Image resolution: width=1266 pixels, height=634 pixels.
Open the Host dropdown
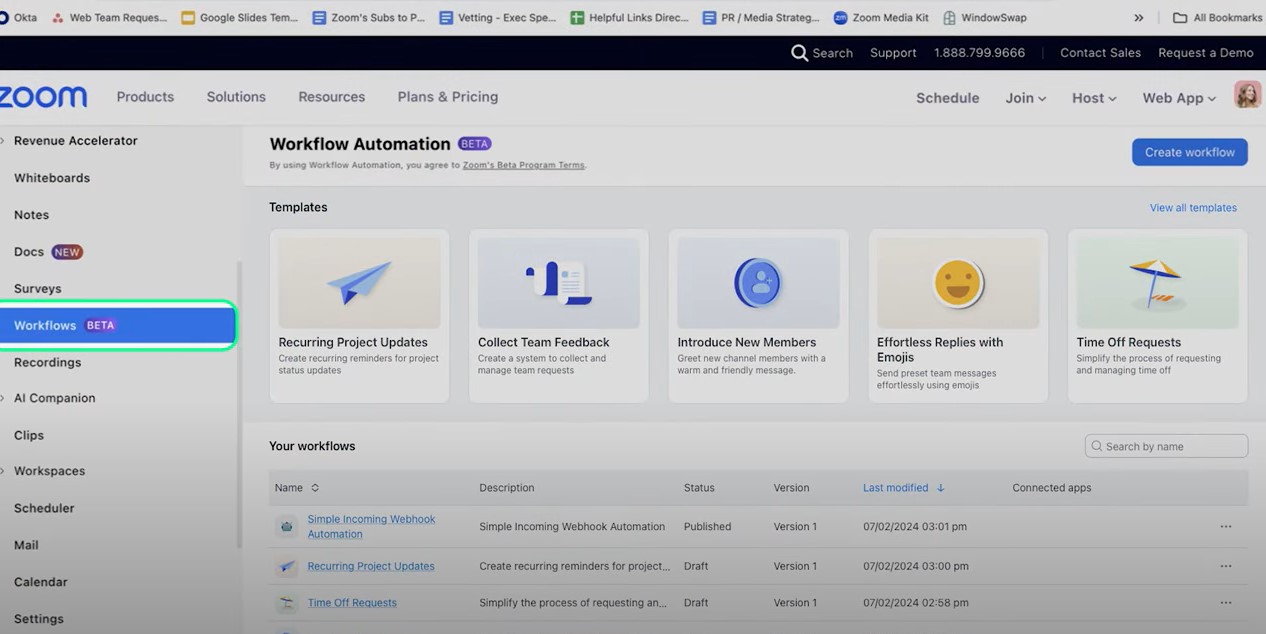pyautogui.click(x=1093, y=98)
